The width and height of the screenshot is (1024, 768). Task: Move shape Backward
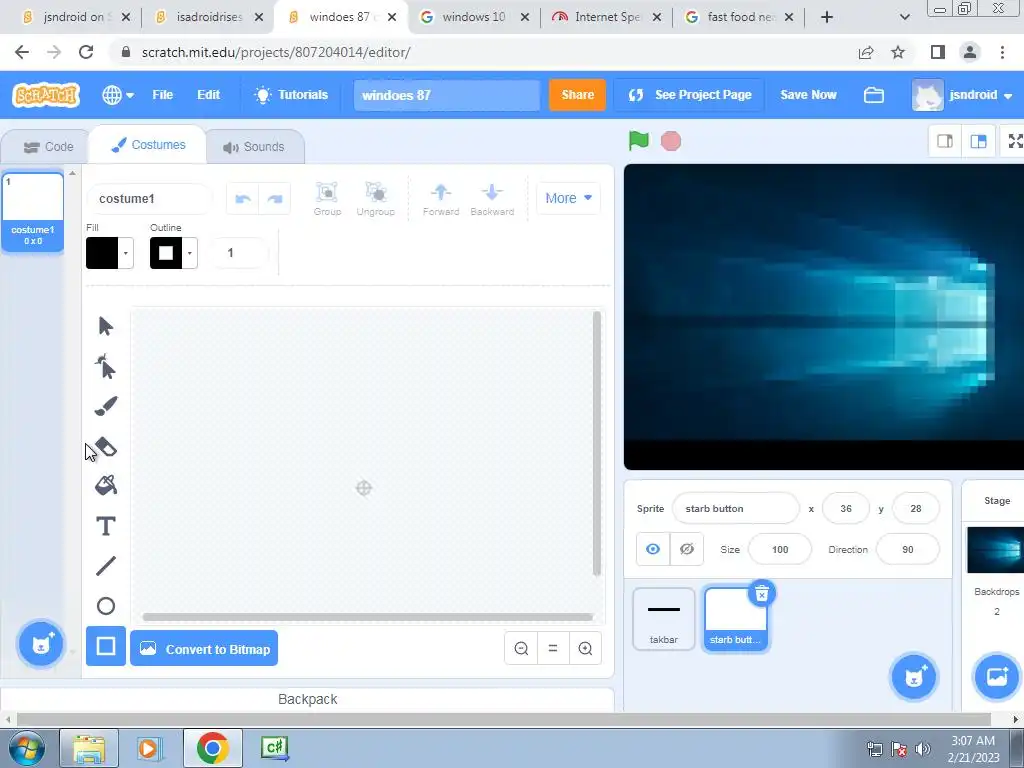(492, 199)
